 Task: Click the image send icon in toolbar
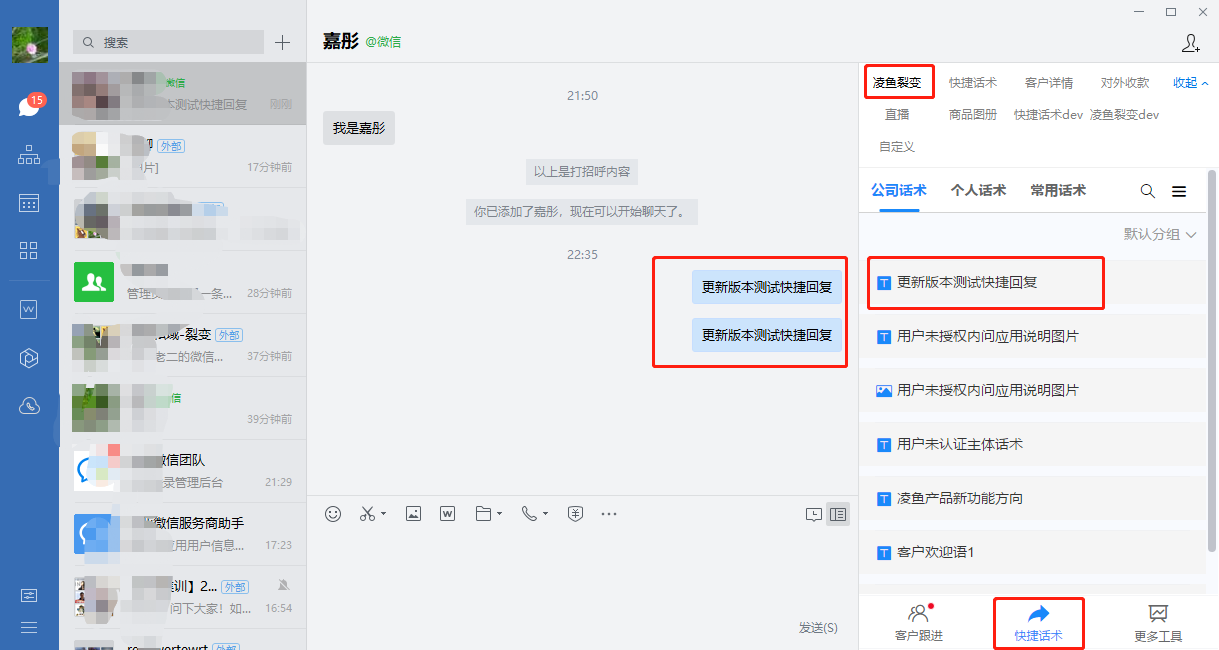click(413, 513)
